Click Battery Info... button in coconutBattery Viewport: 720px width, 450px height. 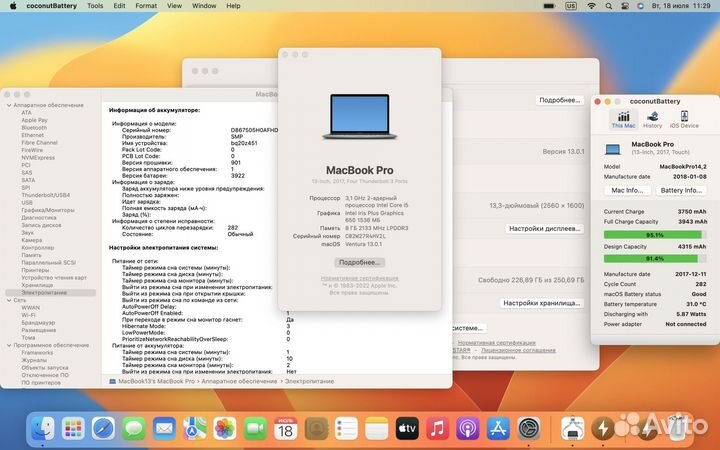[x=681, y=190]
